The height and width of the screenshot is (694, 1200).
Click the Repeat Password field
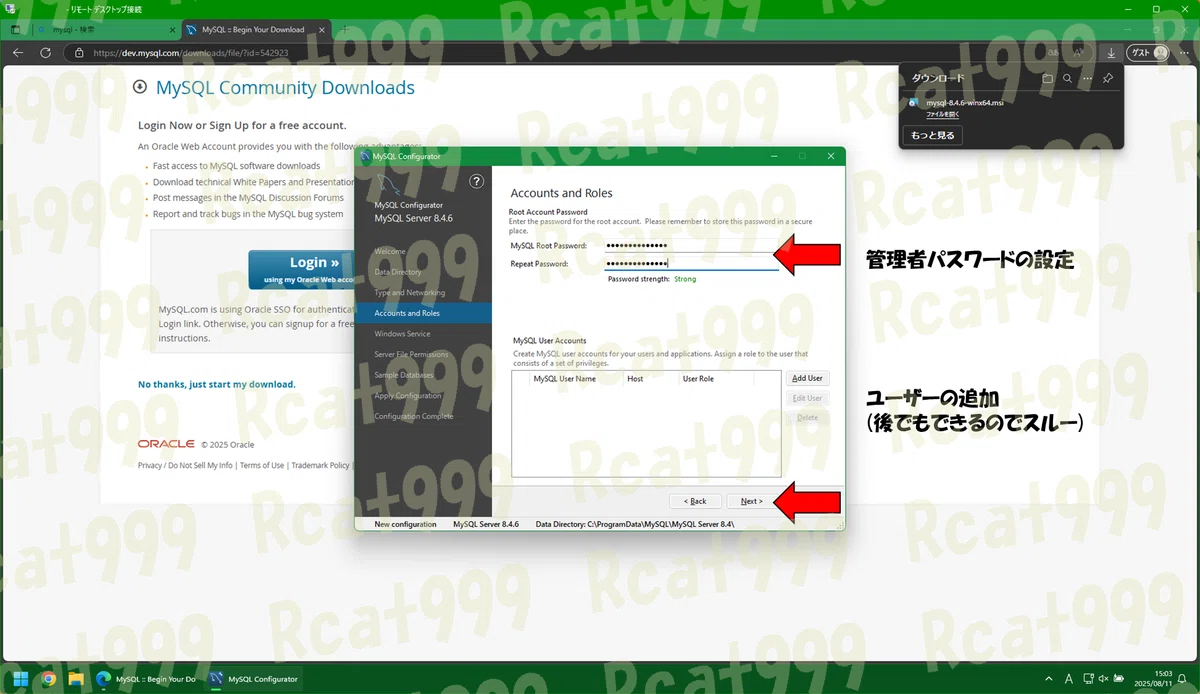pyautogui.click(x=691, y=264)
